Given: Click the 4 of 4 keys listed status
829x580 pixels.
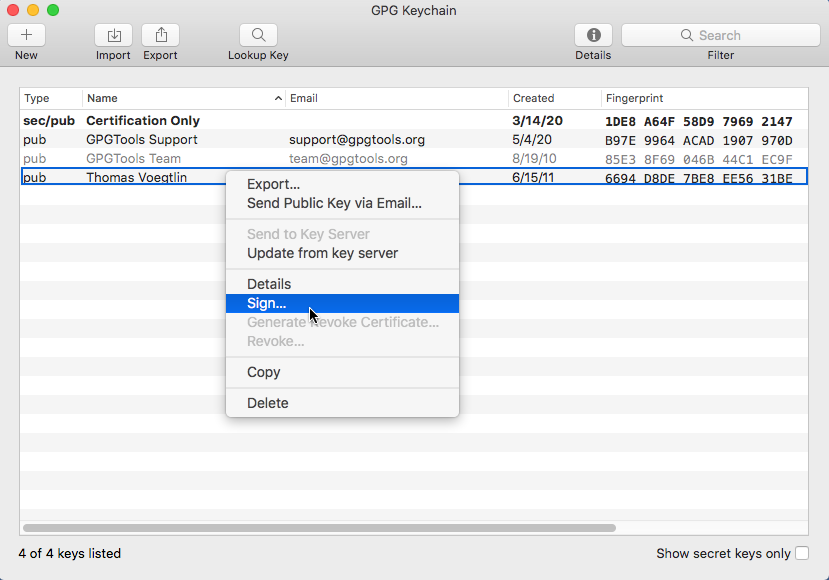Looking at the screenshot, I should 70,553.
